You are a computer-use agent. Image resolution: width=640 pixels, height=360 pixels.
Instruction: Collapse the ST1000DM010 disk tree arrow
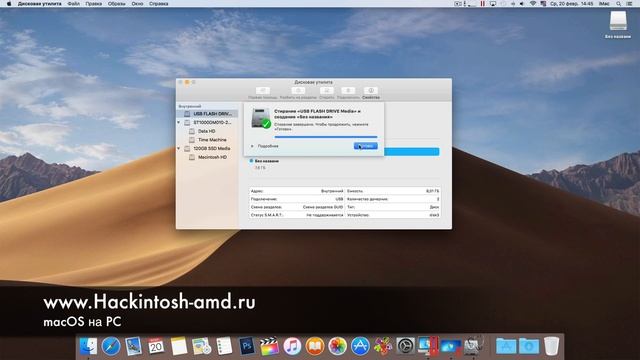[179, 122]
